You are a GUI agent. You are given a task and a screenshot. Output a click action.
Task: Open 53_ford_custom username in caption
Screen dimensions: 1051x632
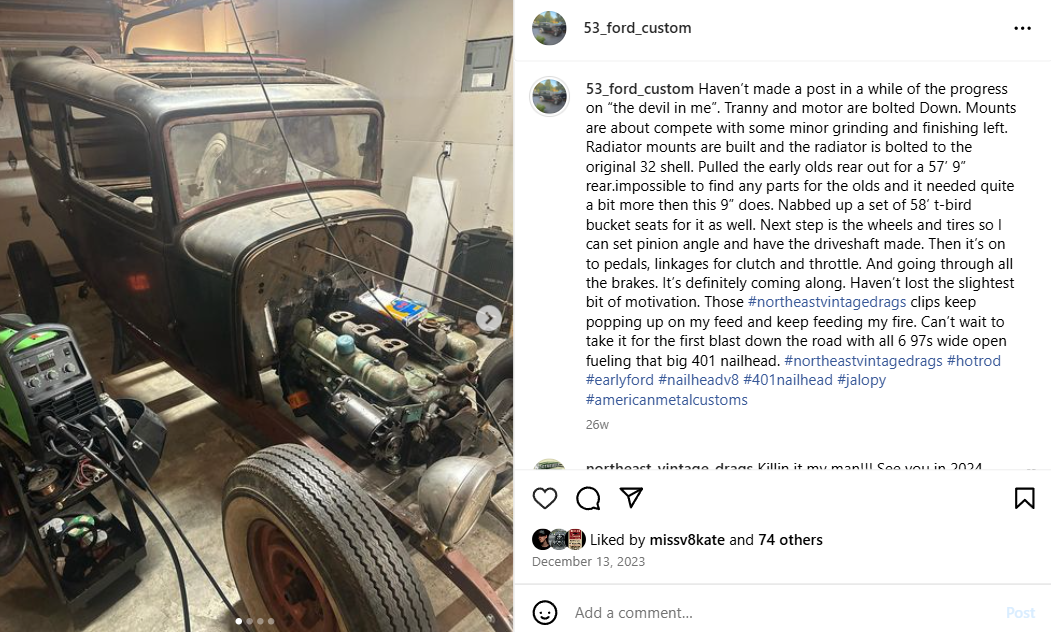(639, 89)
